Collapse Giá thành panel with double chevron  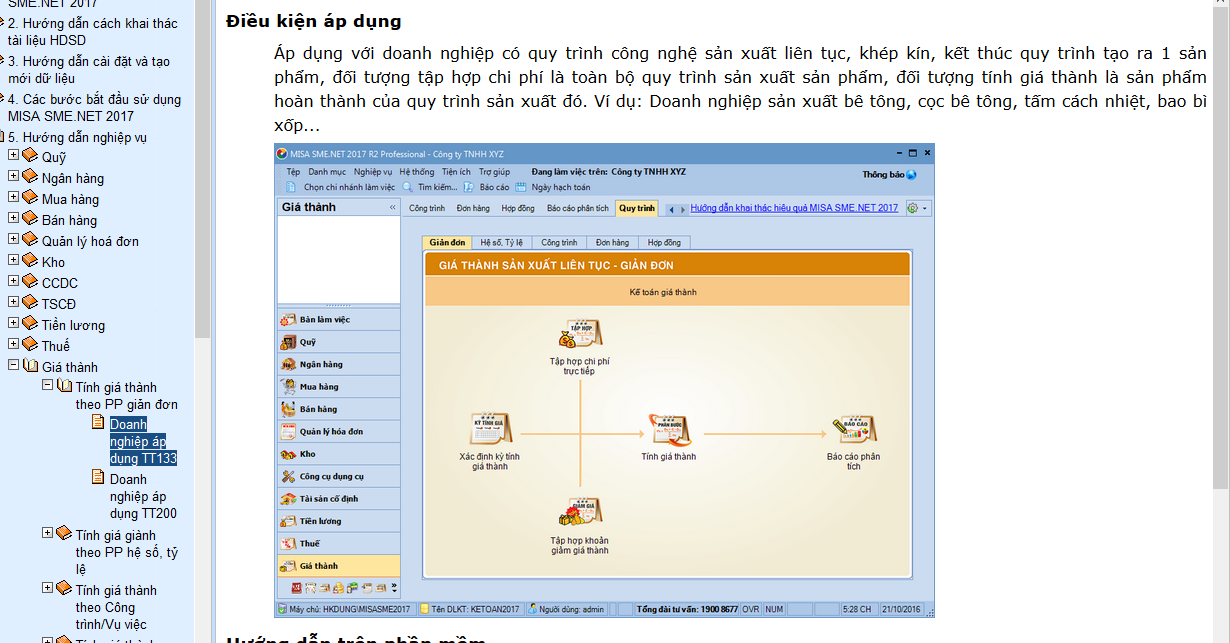click(x=393, y=207)
